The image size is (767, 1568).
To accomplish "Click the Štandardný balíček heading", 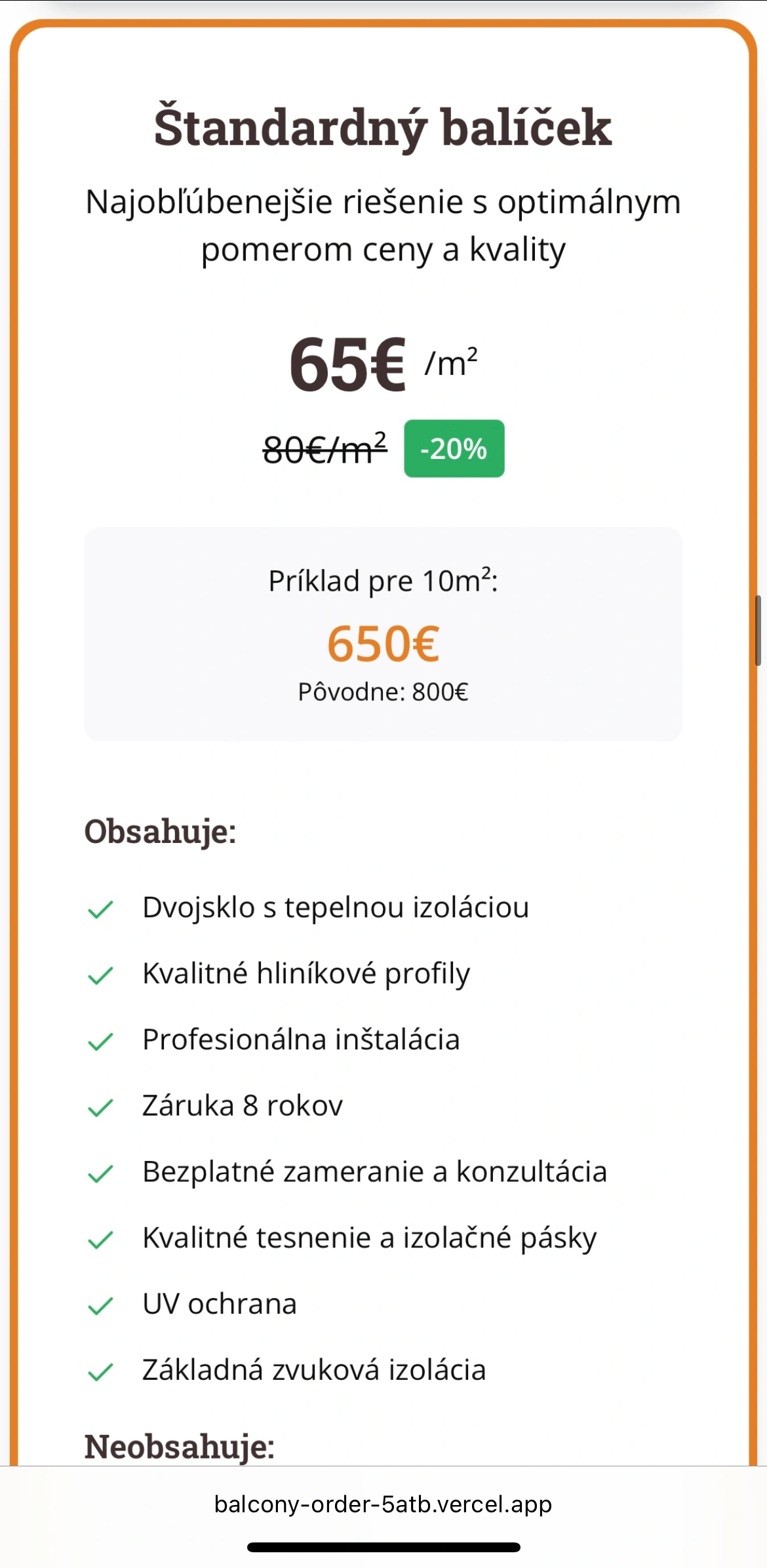I will click(x=383, y=127).
